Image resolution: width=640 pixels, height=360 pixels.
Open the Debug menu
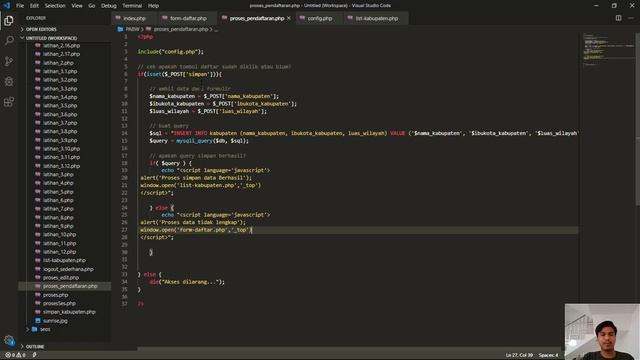(109, 6)
